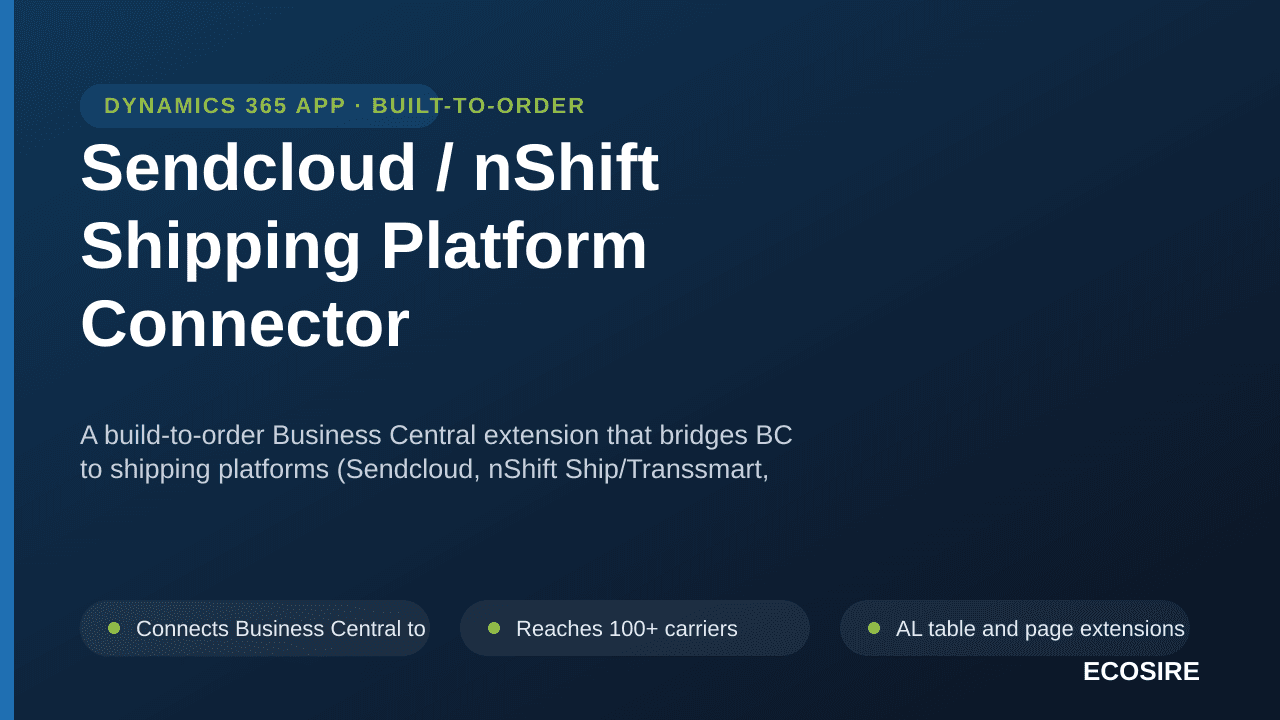The image size is (1280, 720).
Task: Select the "Sendcloud / nShift Shipping Platform Connector" title
Action: [x=370, y=245]
